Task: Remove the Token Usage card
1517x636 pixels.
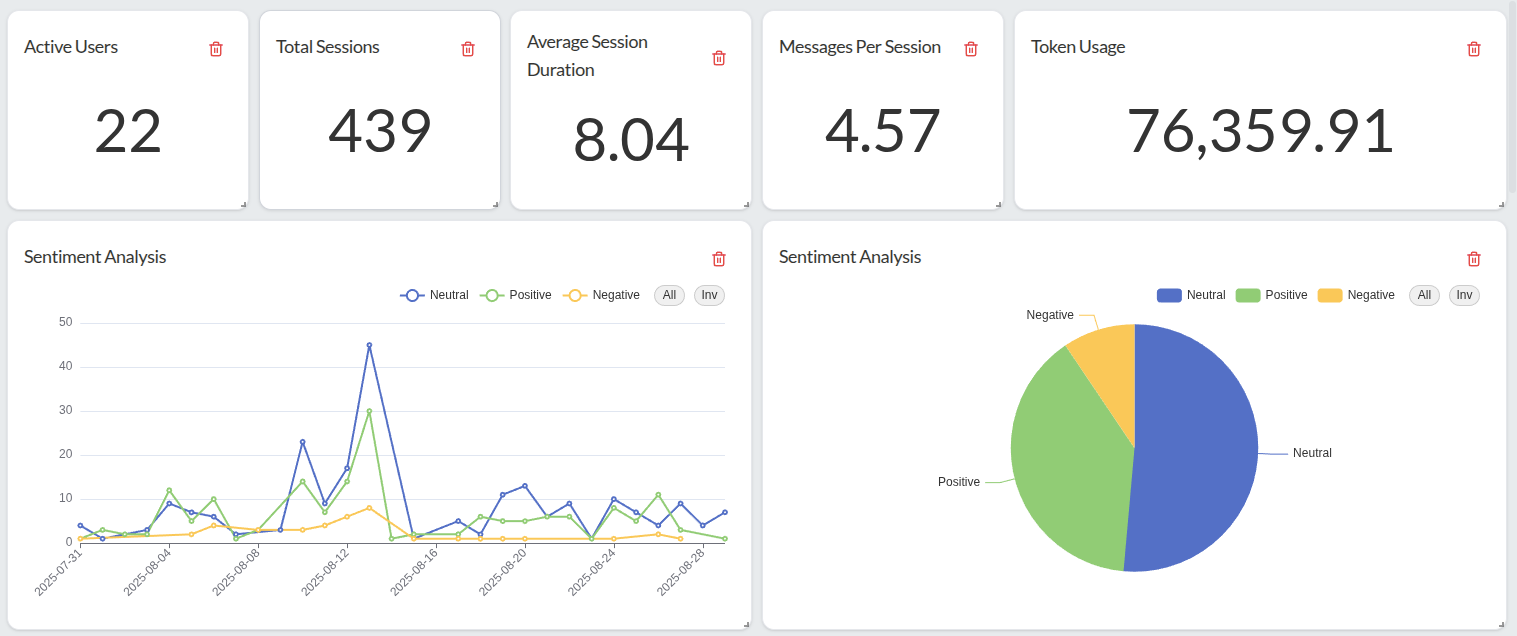Action: pos(1473,48)
